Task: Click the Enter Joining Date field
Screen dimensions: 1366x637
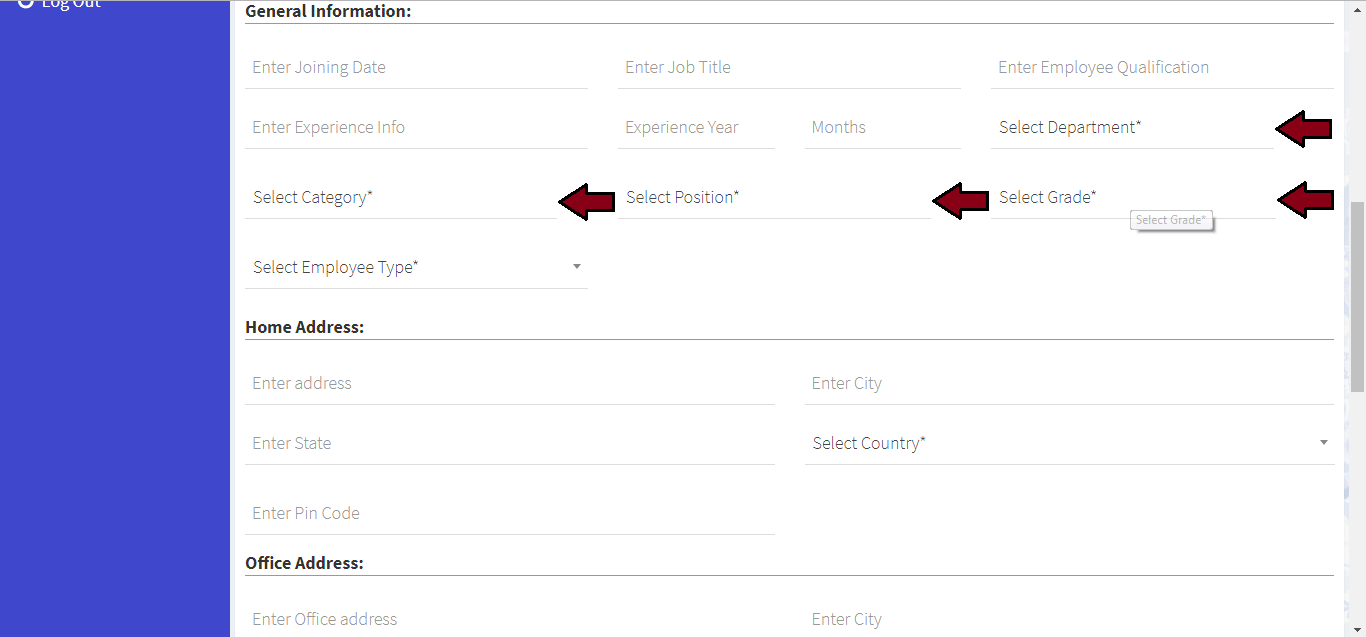Action: [415, 68]
